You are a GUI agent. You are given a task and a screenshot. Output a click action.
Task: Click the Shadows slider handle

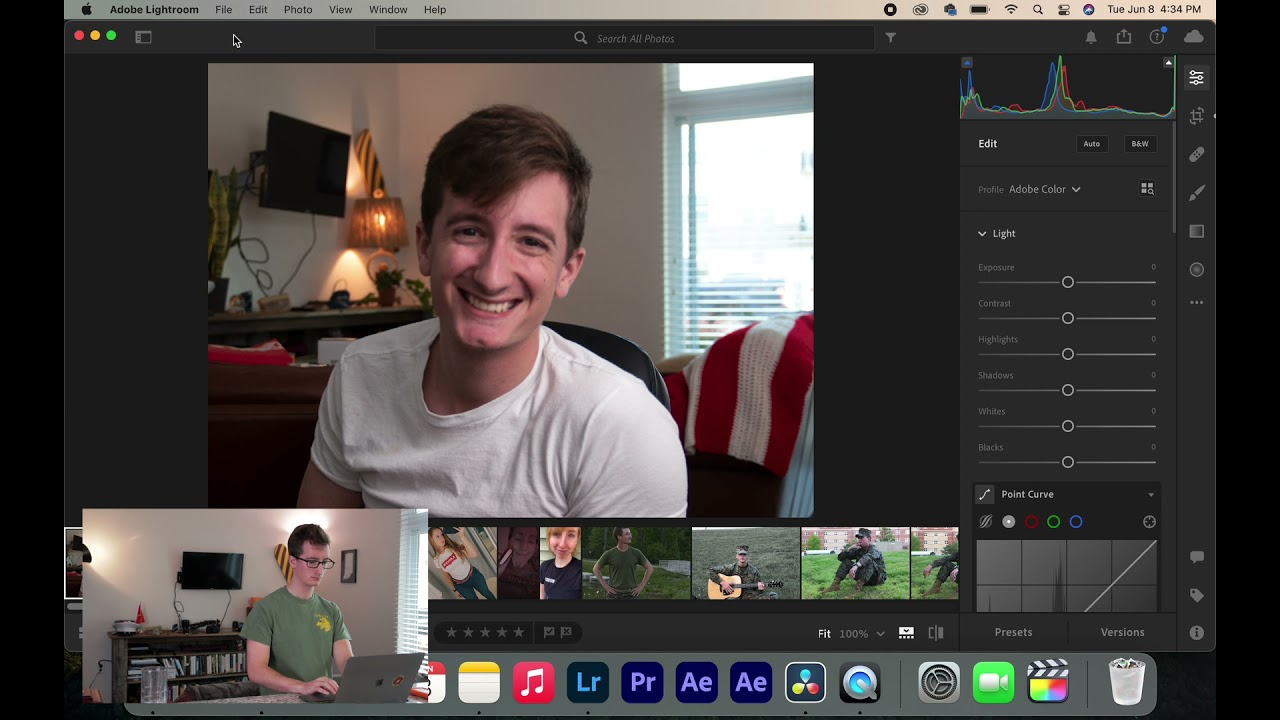pos(1067,390)
